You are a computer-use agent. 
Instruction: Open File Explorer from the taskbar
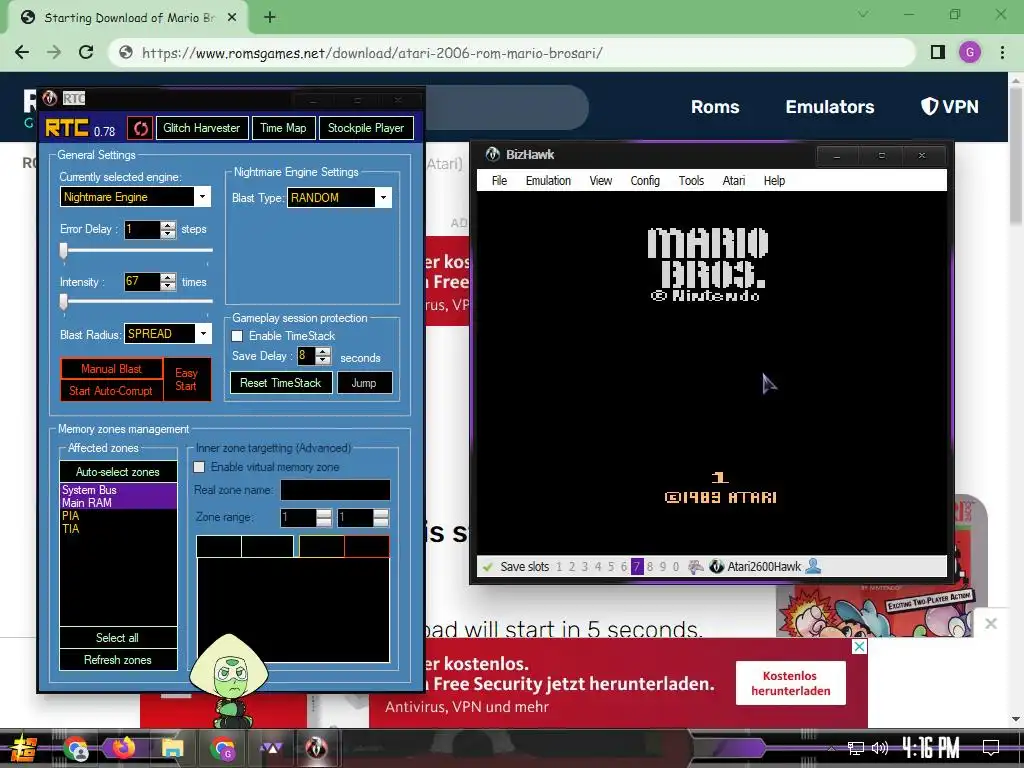click(x=173, y=748)
